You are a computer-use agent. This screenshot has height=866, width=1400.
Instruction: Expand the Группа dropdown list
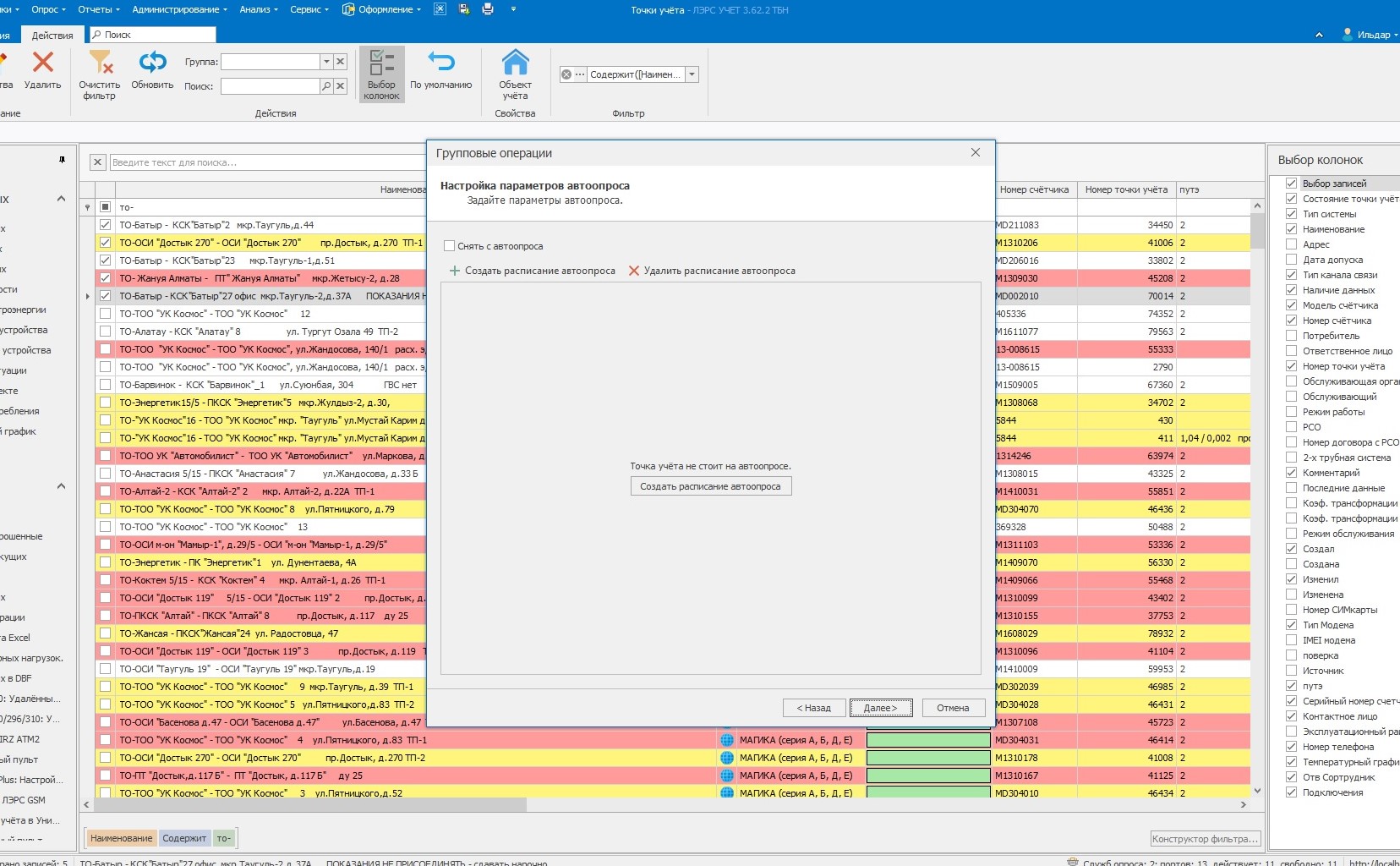(326, 62)
